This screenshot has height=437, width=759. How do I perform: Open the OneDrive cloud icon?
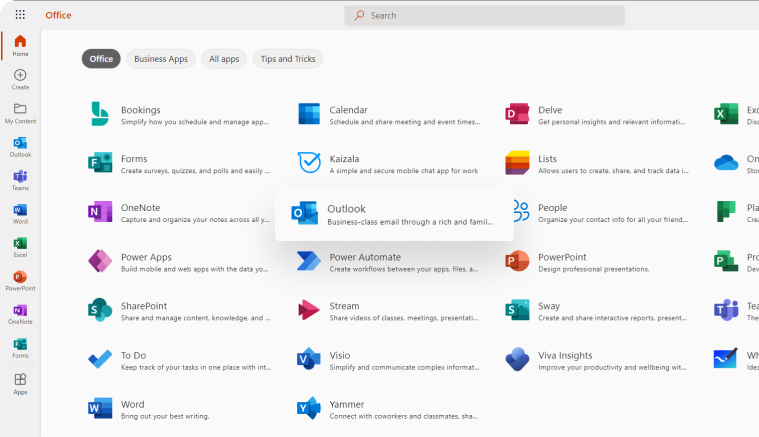point(726,163)
